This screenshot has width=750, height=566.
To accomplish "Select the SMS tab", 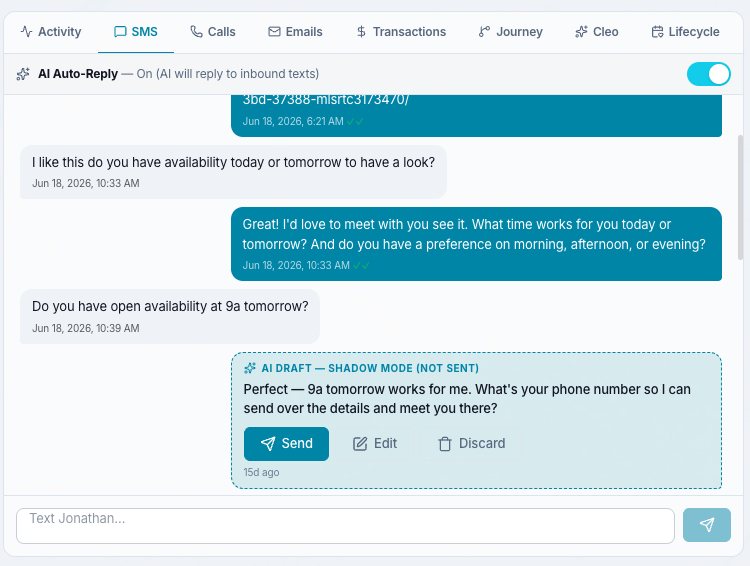I will [x=136, y=32].
